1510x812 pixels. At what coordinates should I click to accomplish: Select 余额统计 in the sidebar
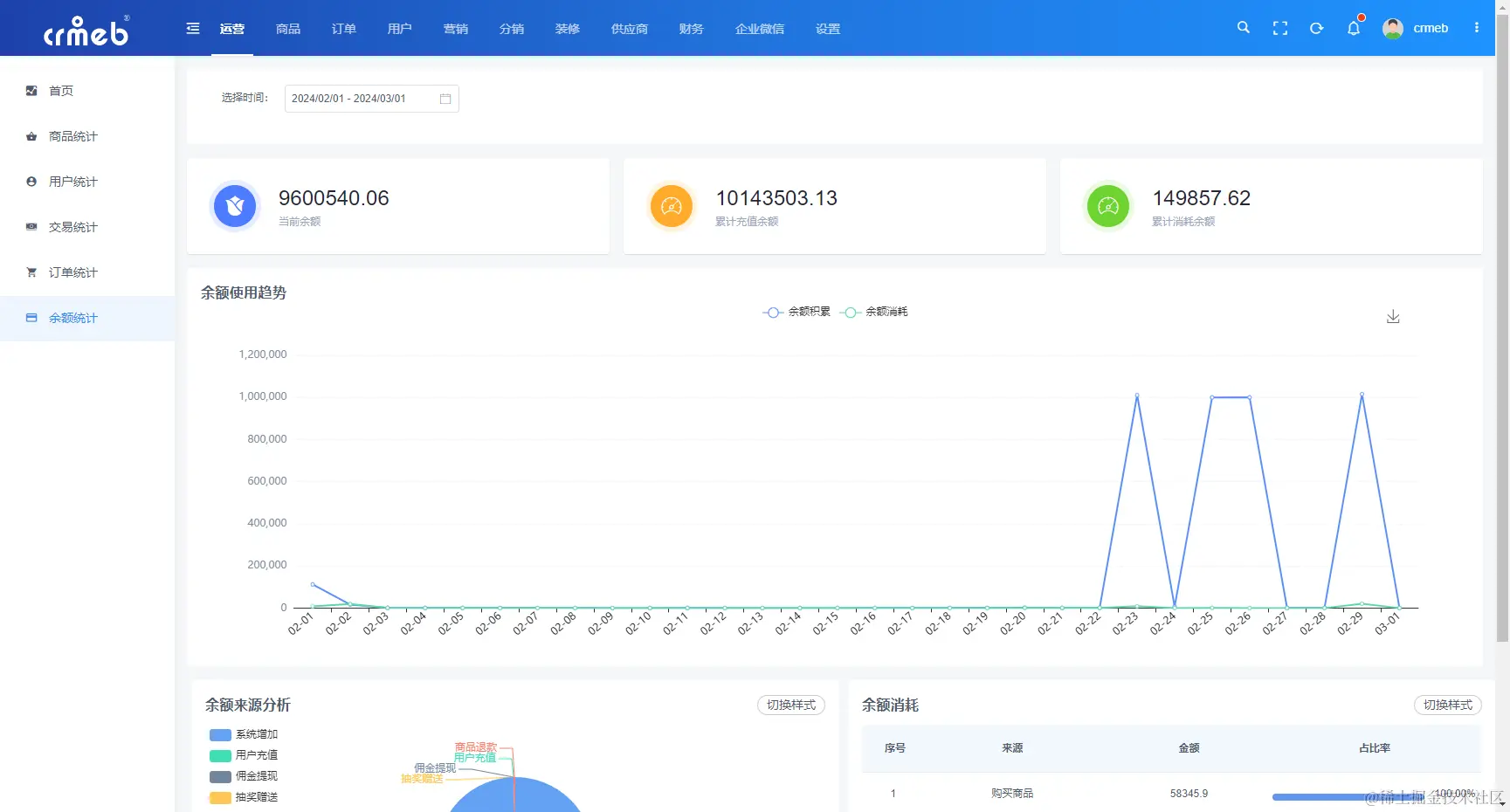[x=87, y=318]
